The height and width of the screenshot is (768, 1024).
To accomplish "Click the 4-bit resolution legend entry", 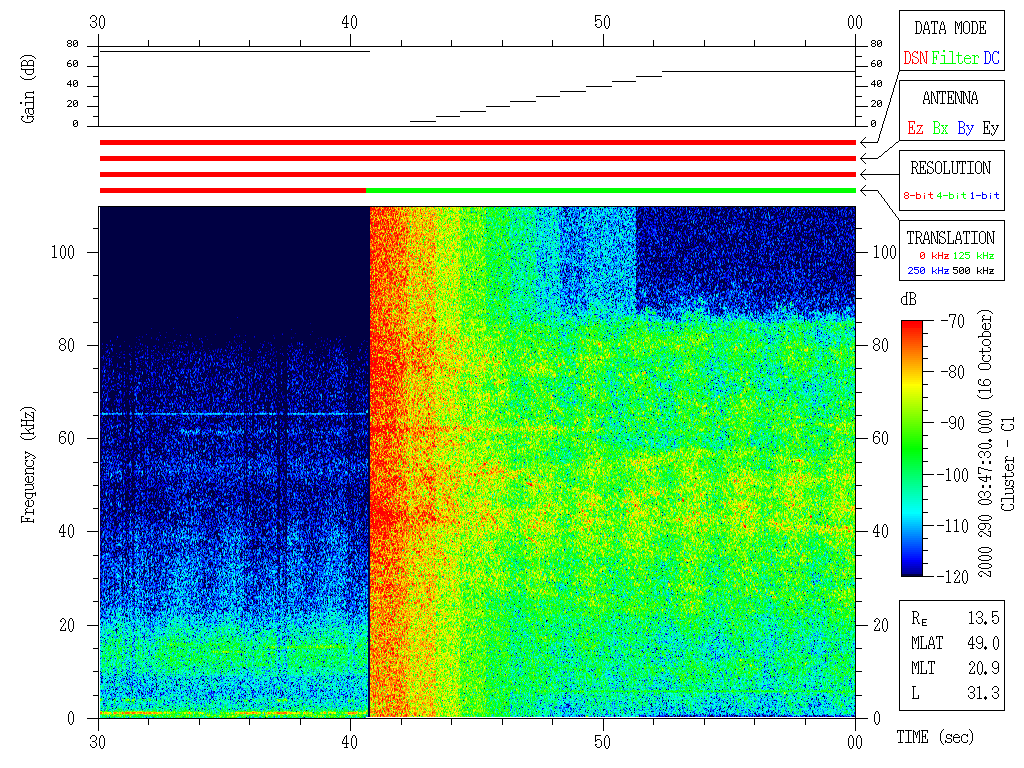I will point(953,196).
